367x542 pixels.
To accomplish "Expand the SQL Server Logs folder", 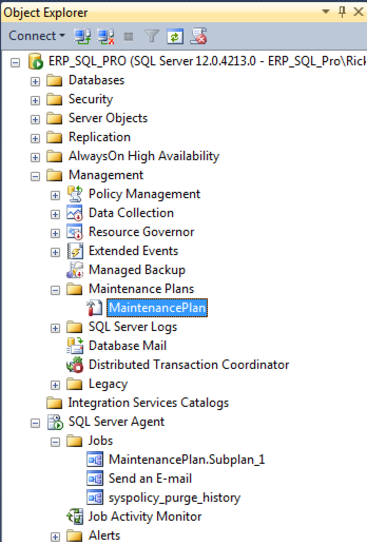I will click(x=55, y=328).
